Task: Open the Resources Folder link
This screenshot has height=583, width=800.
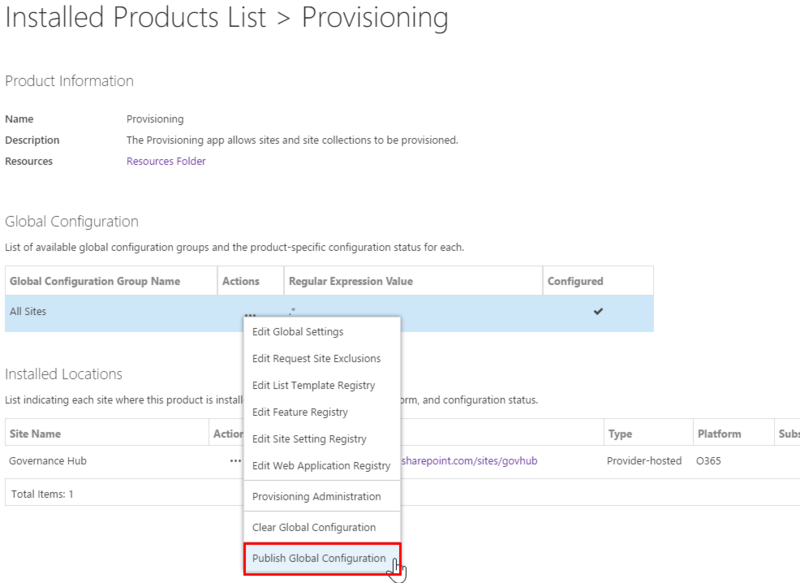Action: [x=166, y=161]
